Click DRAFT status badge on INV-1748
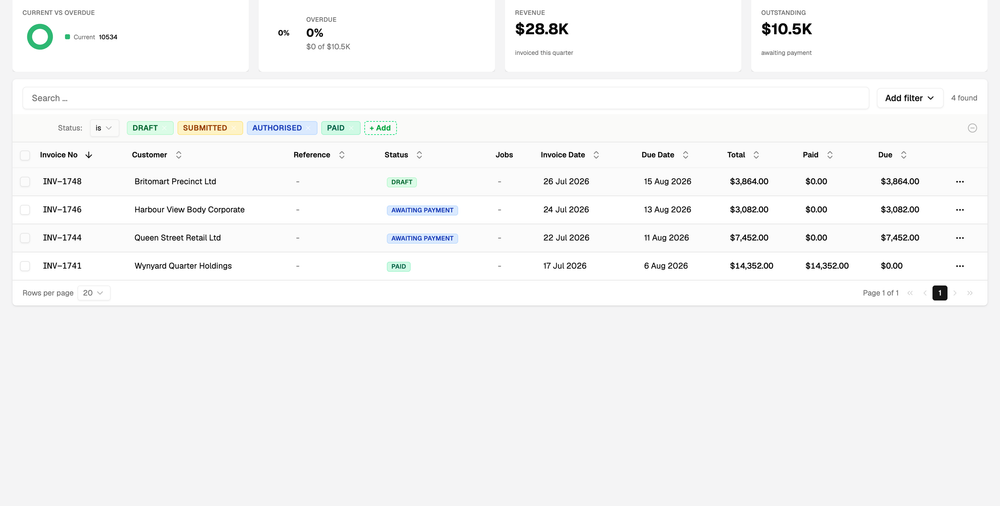The width and height of the screenshot is (1000, 506). point(402,182)
